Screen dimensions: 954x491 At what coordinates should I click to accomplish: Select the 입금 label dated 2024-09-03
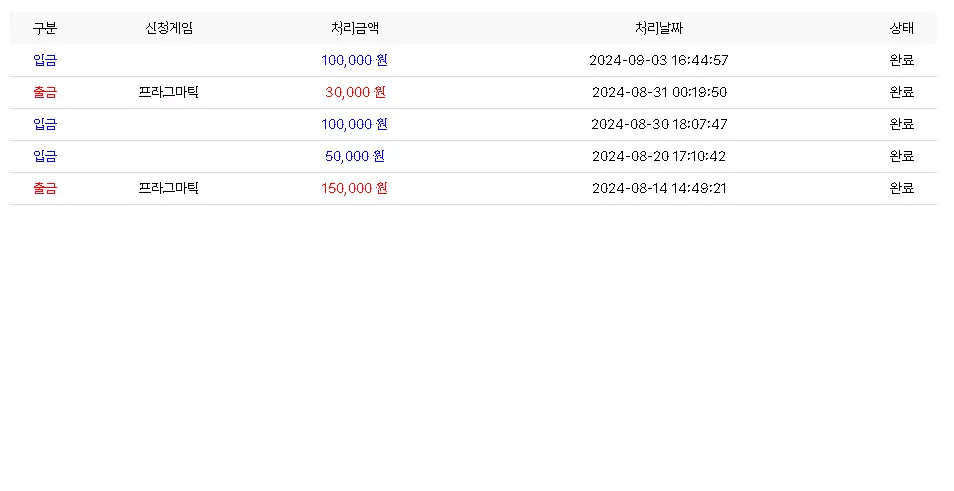(x=44, y=60)
